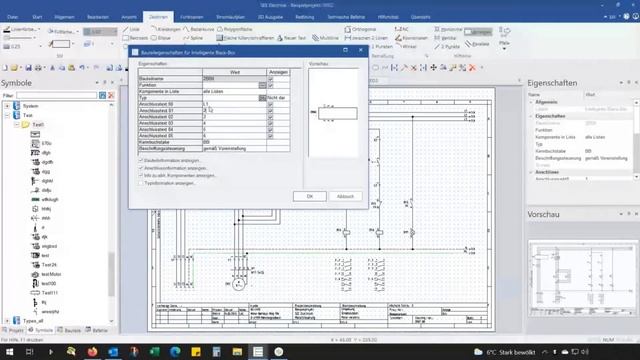Click the new document icon in quick toolbar
Image resolution: width=640 pixels, height=360 pixels.
point(5,68)
